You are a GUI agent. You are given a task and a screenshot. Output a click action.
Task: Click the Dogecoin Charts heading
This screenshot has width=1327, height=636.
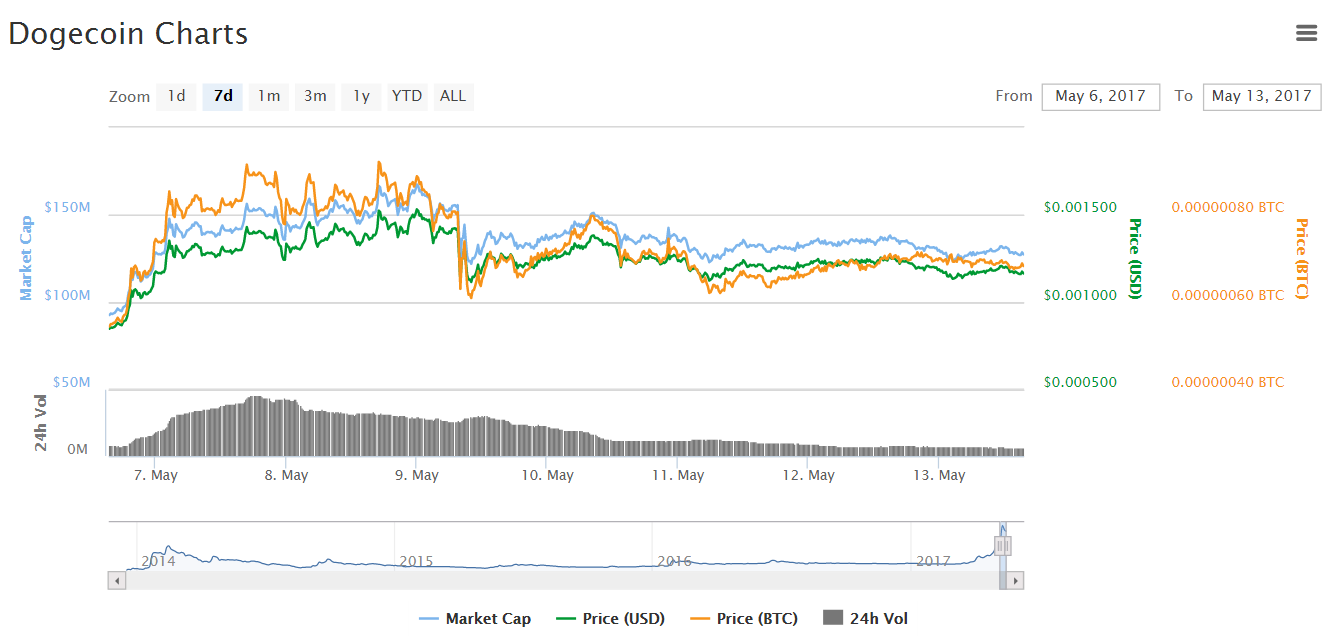click(x=128, y=33)
